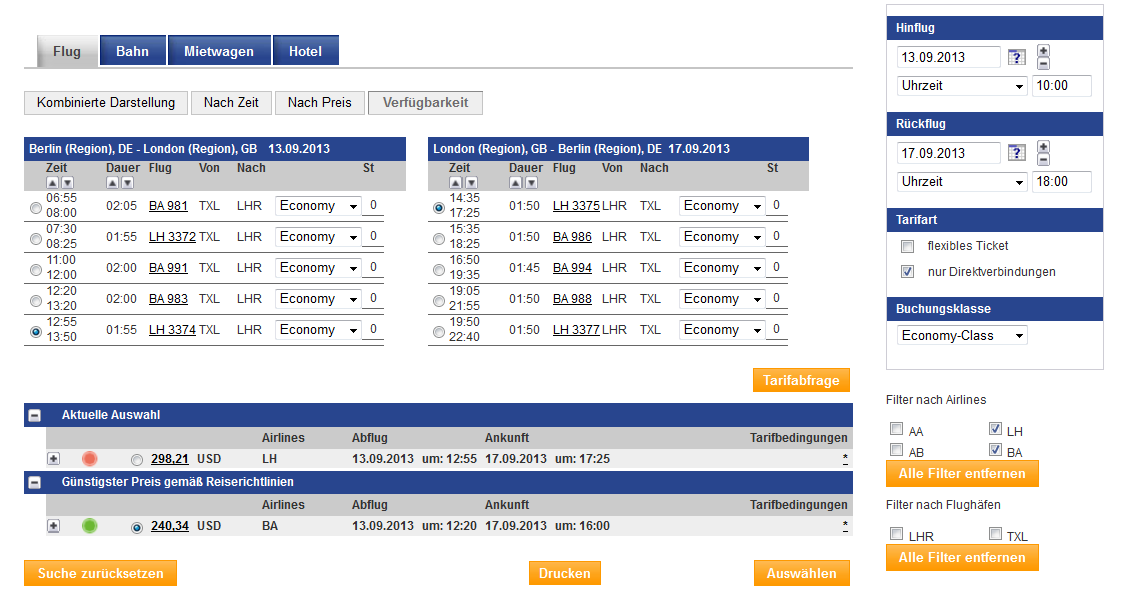Click the green status circle for 240,34 fare
Image resolution: width=1125 pixels, height=611 pixels.
pos(90,526)
